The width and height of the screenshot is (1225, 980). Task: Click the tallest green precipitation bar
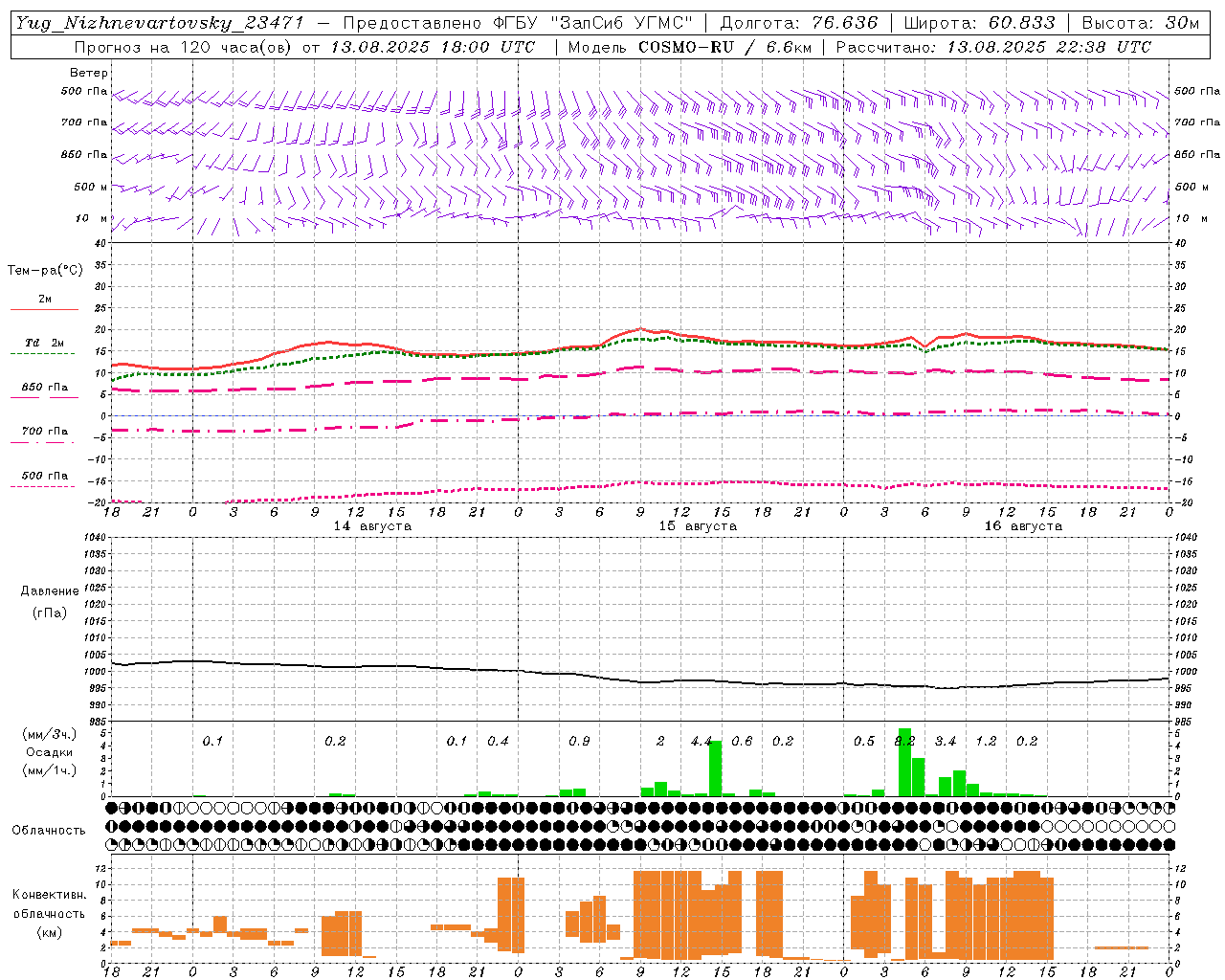905,762
